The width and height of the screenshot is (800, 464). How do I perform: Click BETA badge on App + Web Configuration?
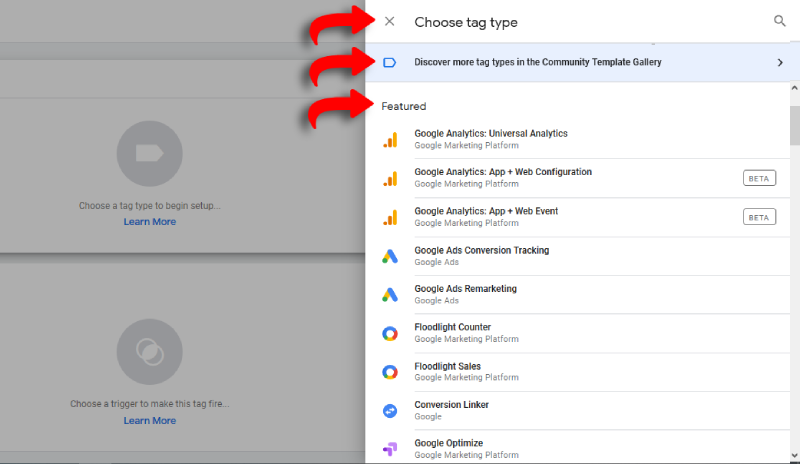tap(760, 178)
